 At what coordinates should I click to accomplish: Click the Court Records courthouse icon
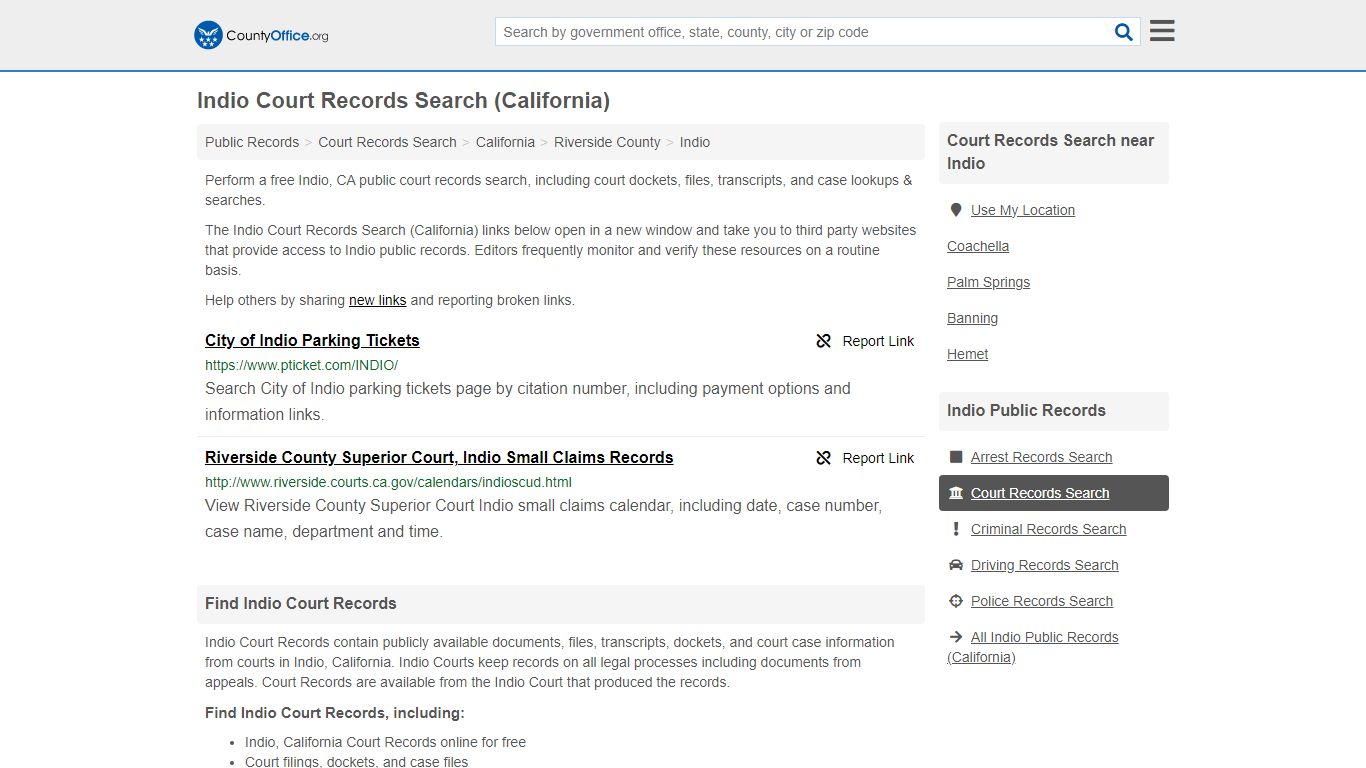click(x=956, y=493)
